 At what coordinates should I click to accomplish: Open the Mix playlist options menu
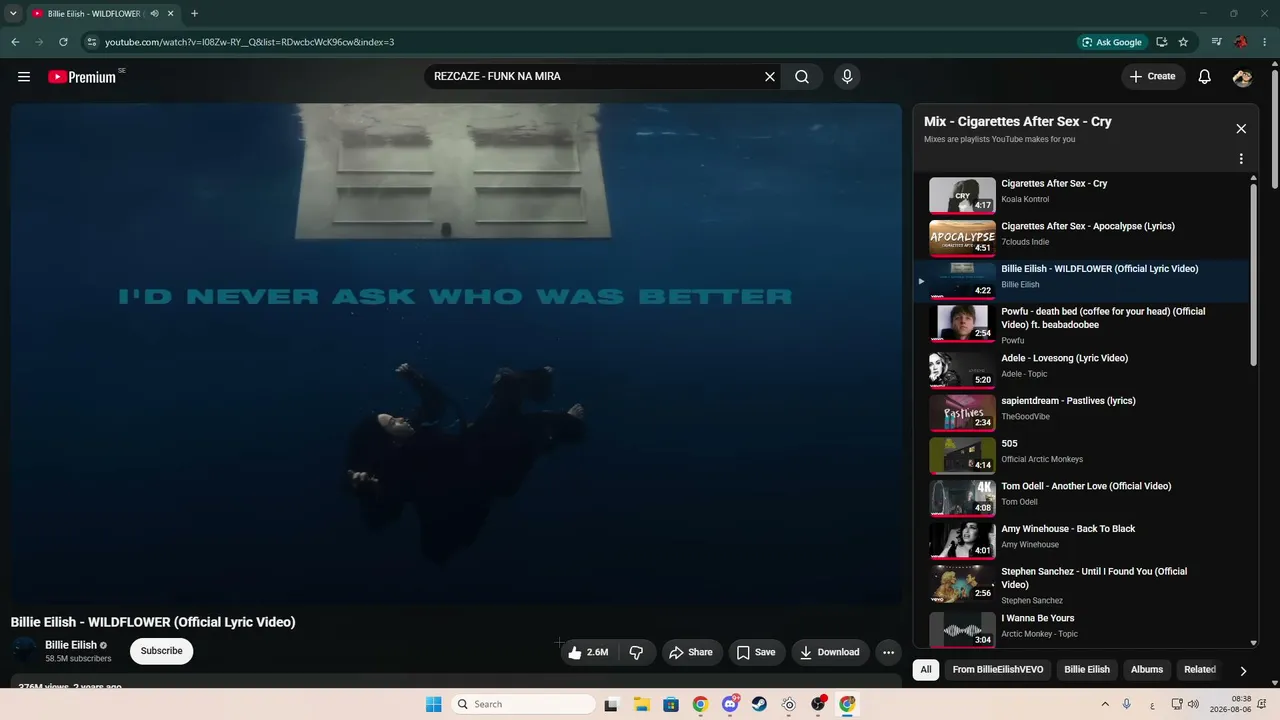coord(1241,159)
